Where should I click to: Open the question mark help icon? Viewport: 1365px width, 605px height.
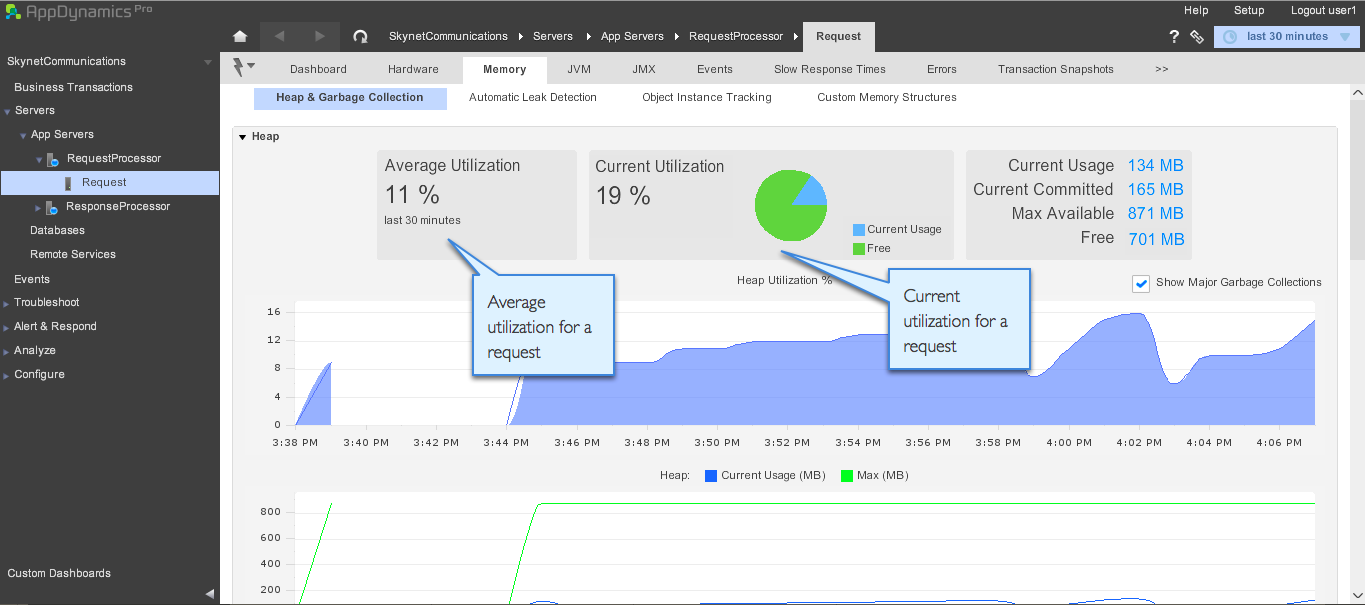point(1174,37)
